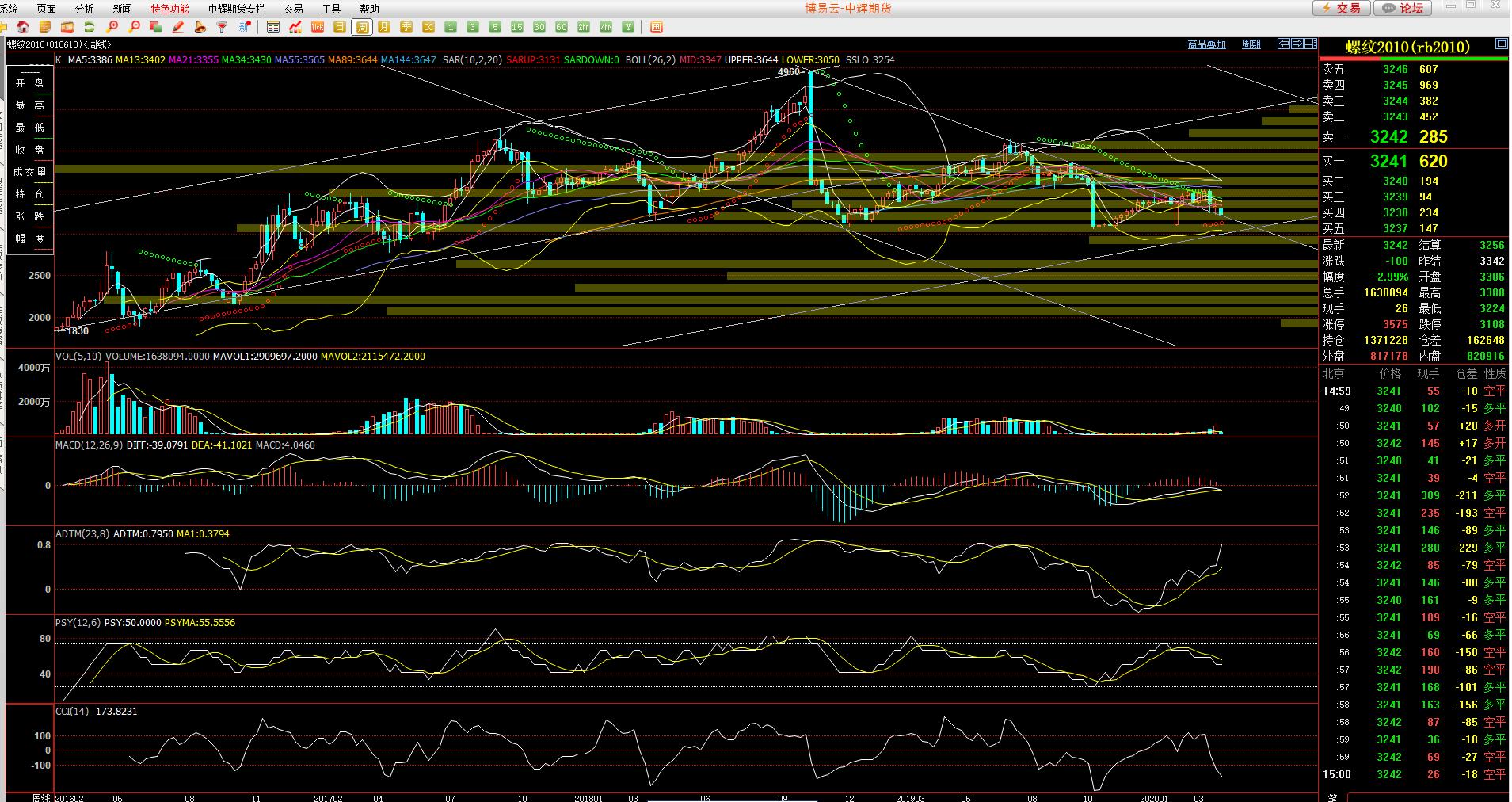Open the alert bell icon
This screenshot has height=802, width=1512.
(200, 27)
